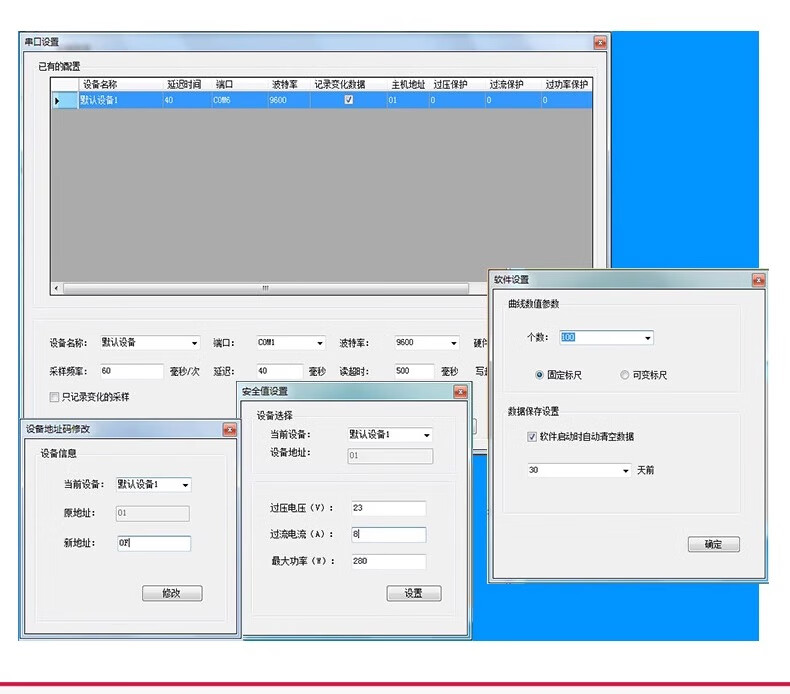Open the 波特率 9600 dropdown
The height and width of the screenshot is (694, 790).
[453, 343]
